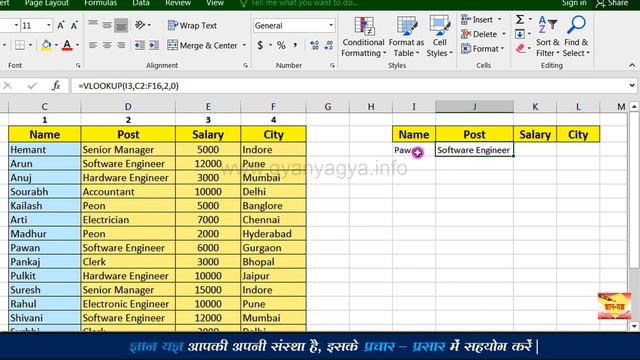This screenshot has height=360, width=640.
Task: Click the Font Color red A
Action: coord(67,45)
